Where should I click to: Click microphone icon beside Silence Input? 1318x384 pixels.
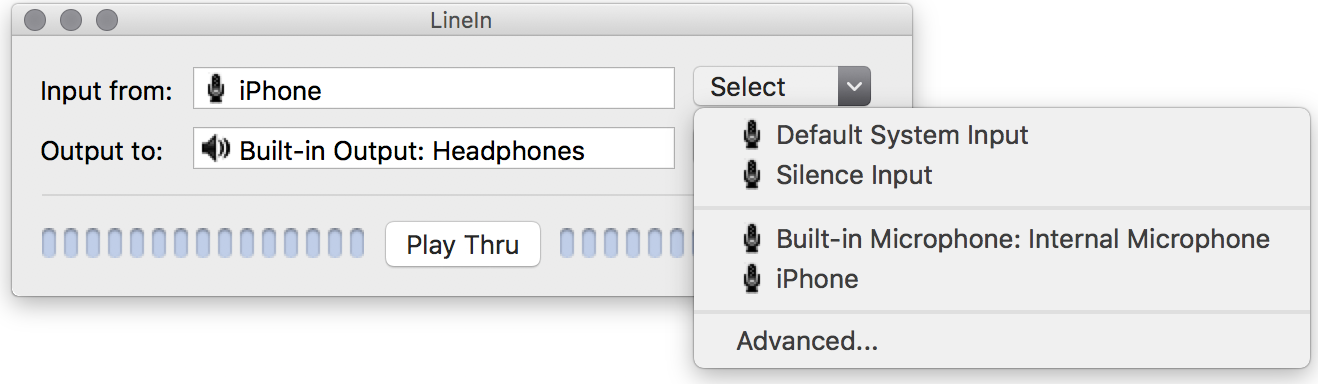coord(751,175)
